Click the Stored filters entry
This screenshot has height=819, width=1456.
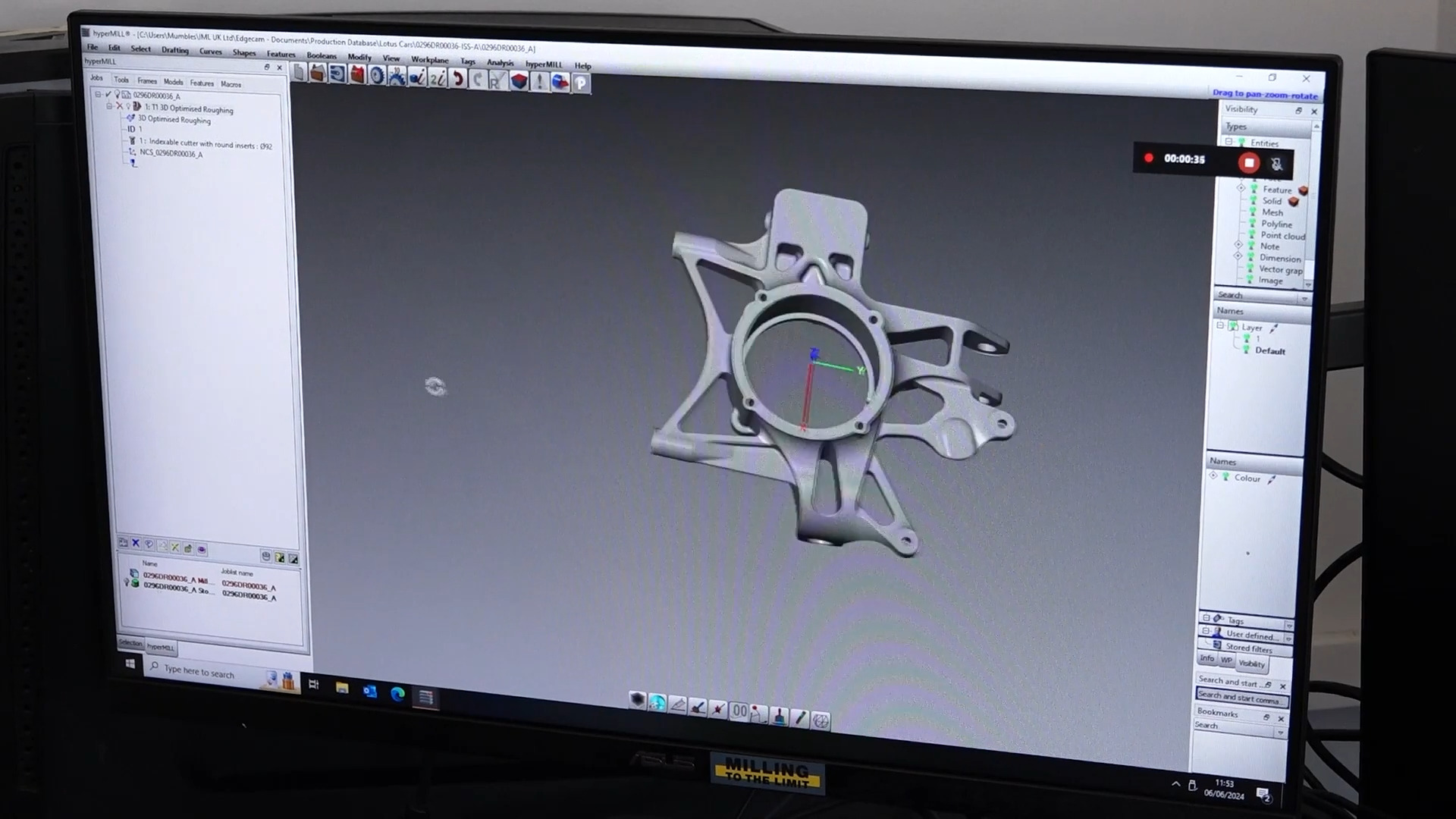[1248, 648]
